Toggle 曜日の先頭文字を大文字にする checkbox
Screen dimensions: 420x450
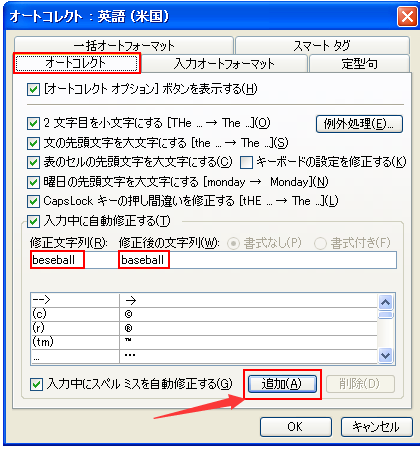click(x=33, y=182)
